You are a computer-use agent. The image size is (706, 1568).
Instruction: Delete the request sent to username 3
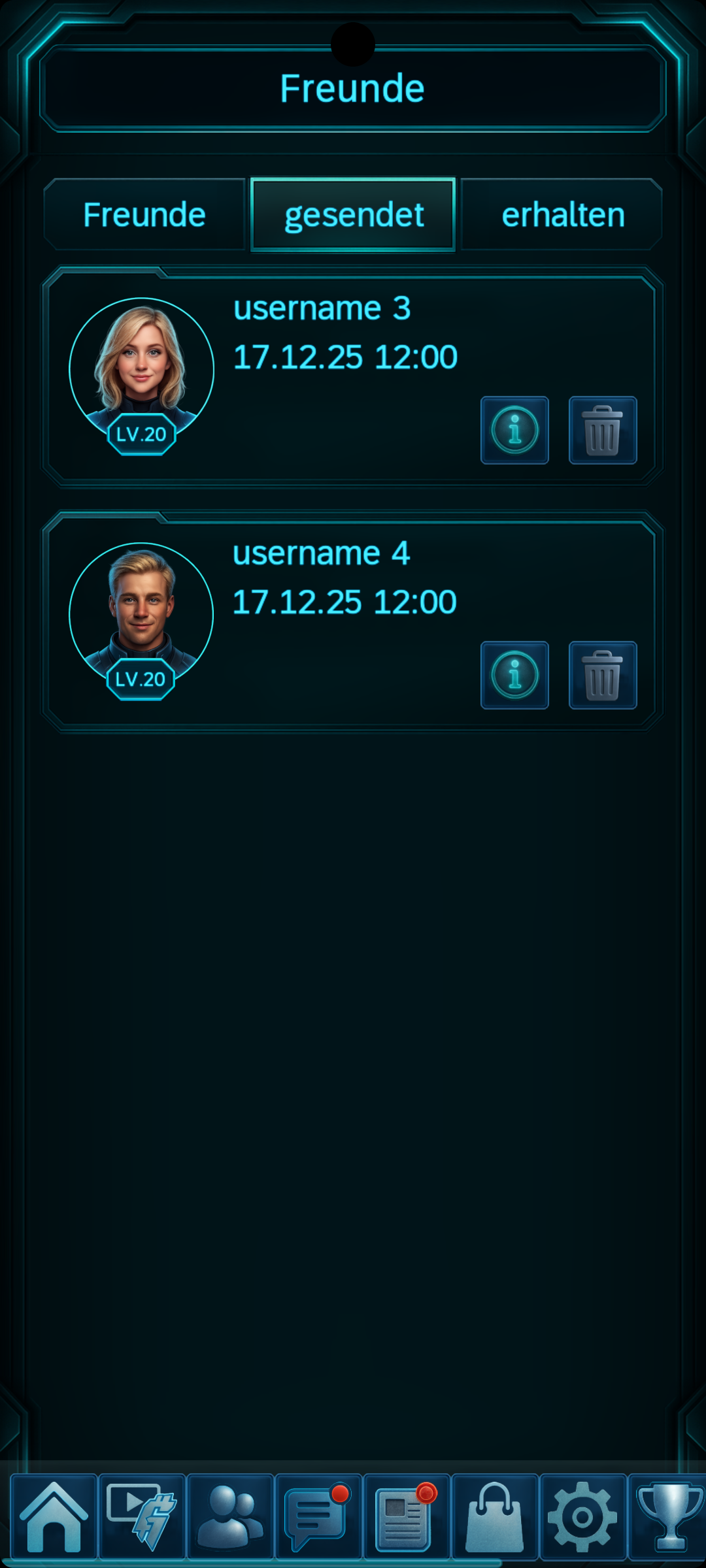[x=603, y=430]
